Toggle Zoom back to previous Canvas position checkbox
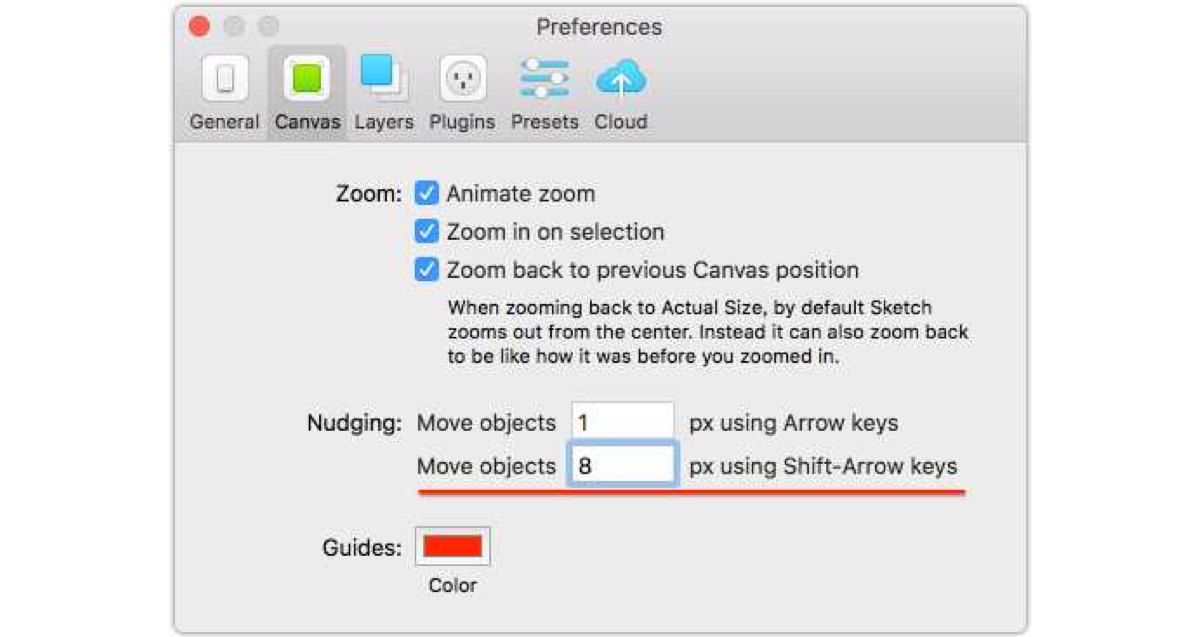The image size is (1200, 637). 427,270
